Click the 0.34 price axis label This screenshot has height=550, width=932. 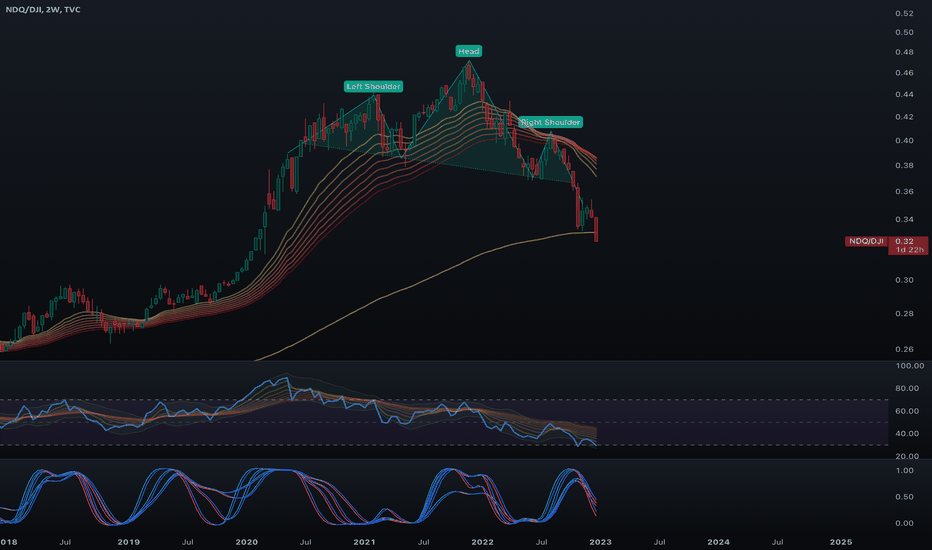904,219
